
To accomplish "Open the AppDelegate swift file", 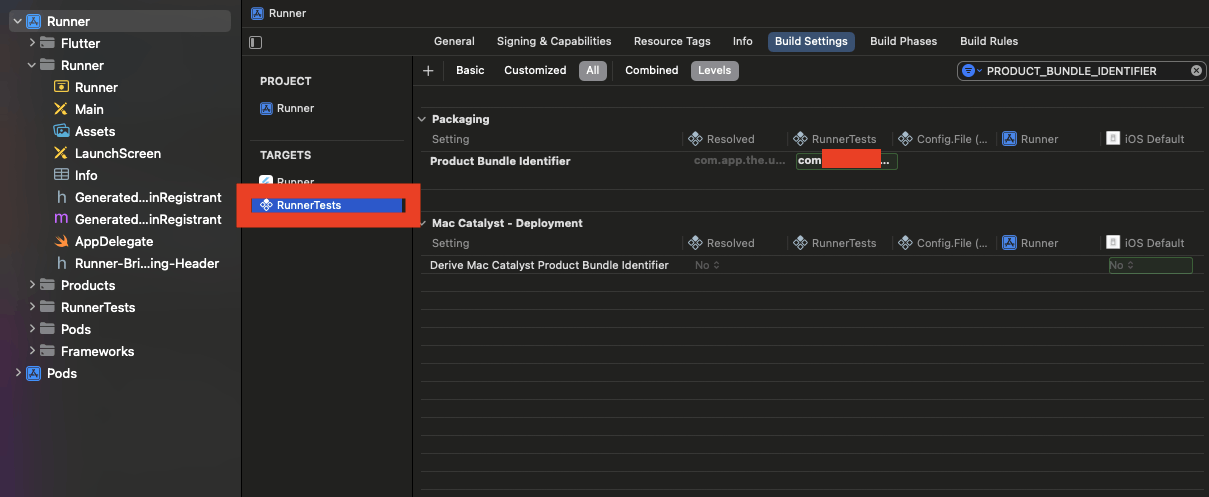I will pos(114,241).
